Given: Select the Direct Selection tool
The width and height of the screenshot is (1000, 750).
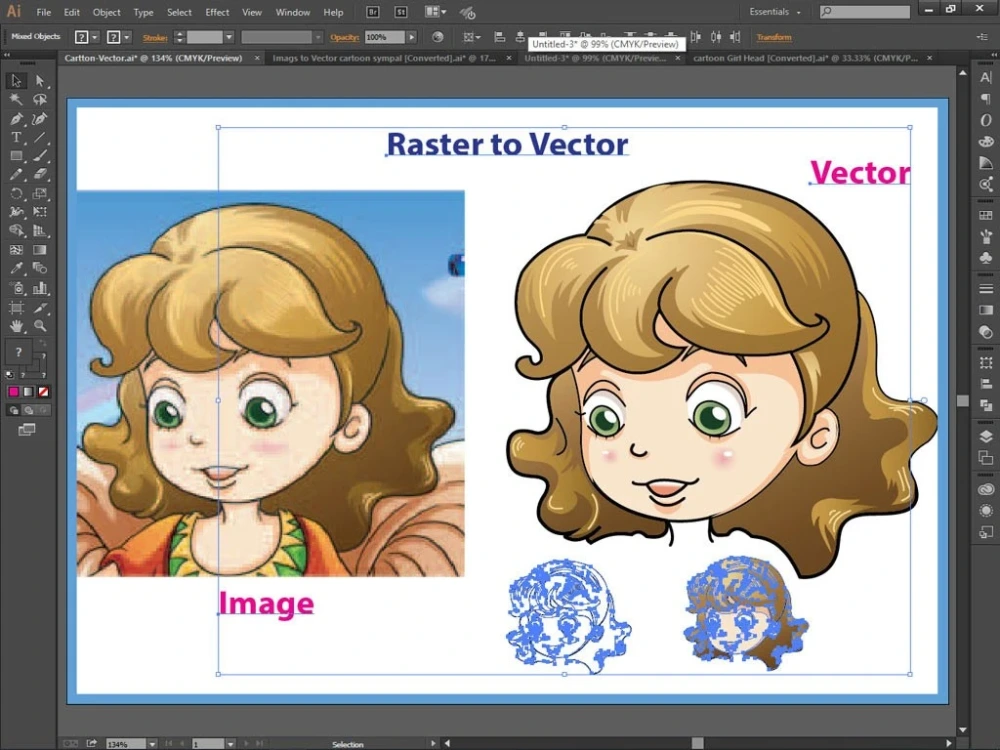Looking at the screenshot, I should click(40, 81).
